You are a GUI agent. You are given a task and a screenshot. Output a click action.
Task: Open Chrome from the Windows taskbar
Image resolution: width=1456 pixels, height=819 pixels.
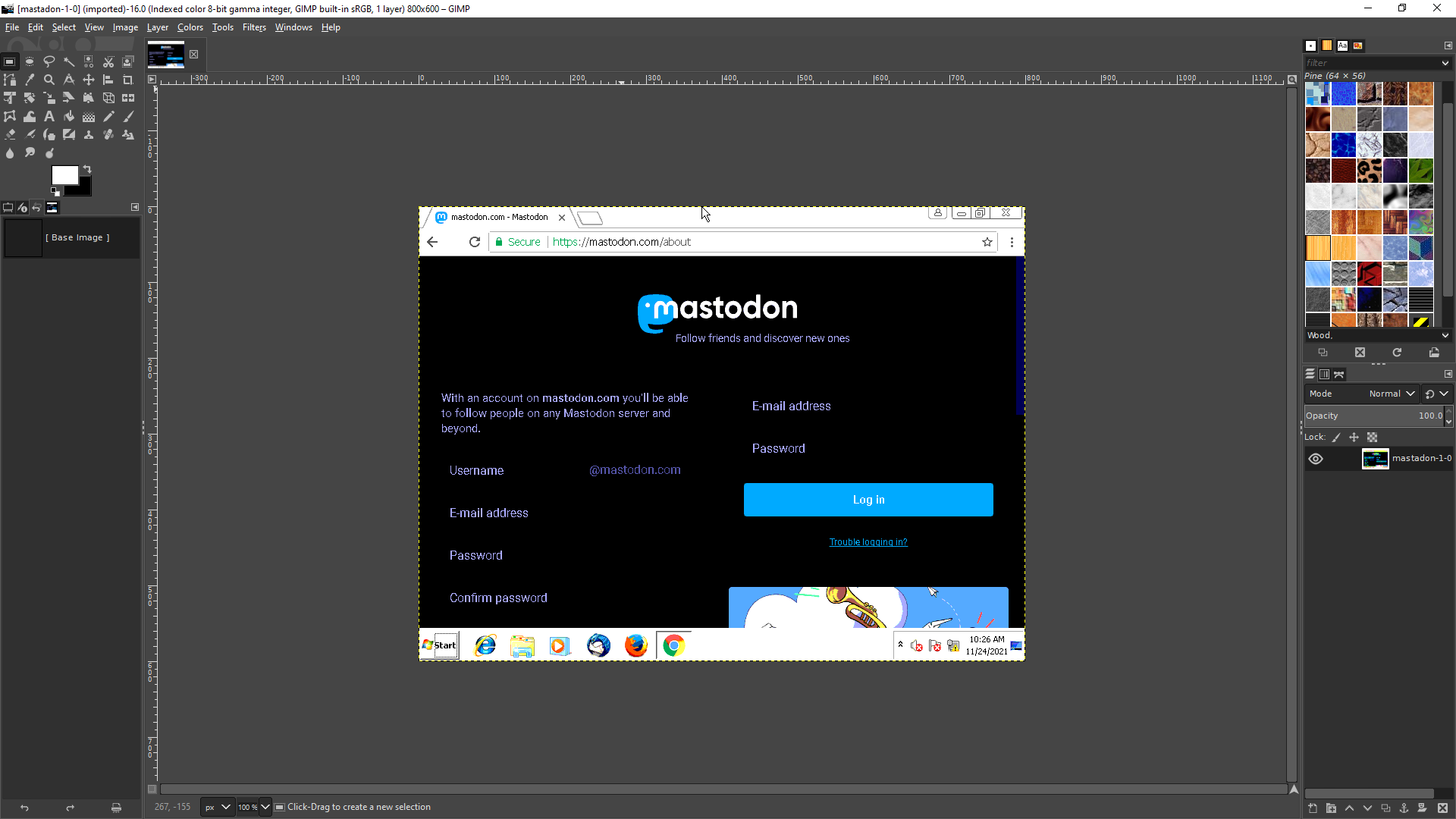pos(673,645)
